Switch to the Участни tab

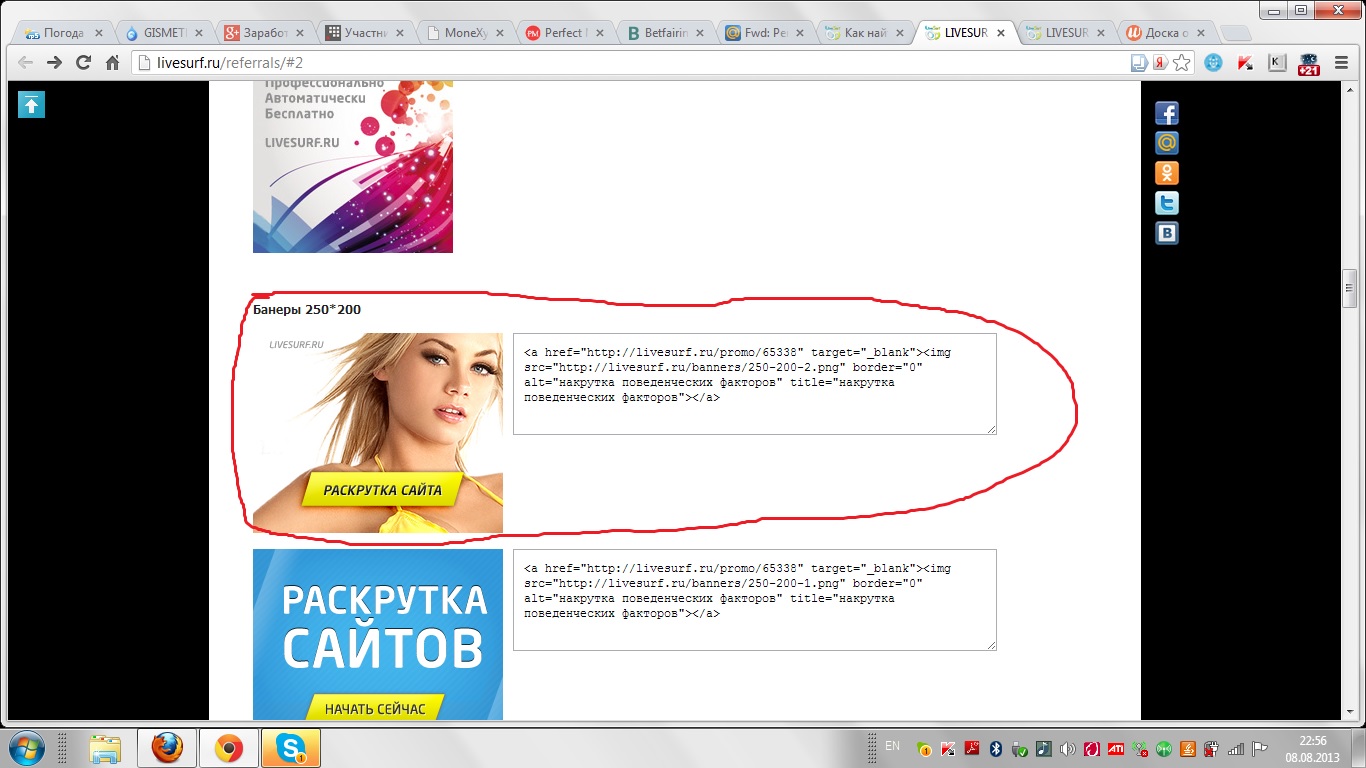(366, 33)
